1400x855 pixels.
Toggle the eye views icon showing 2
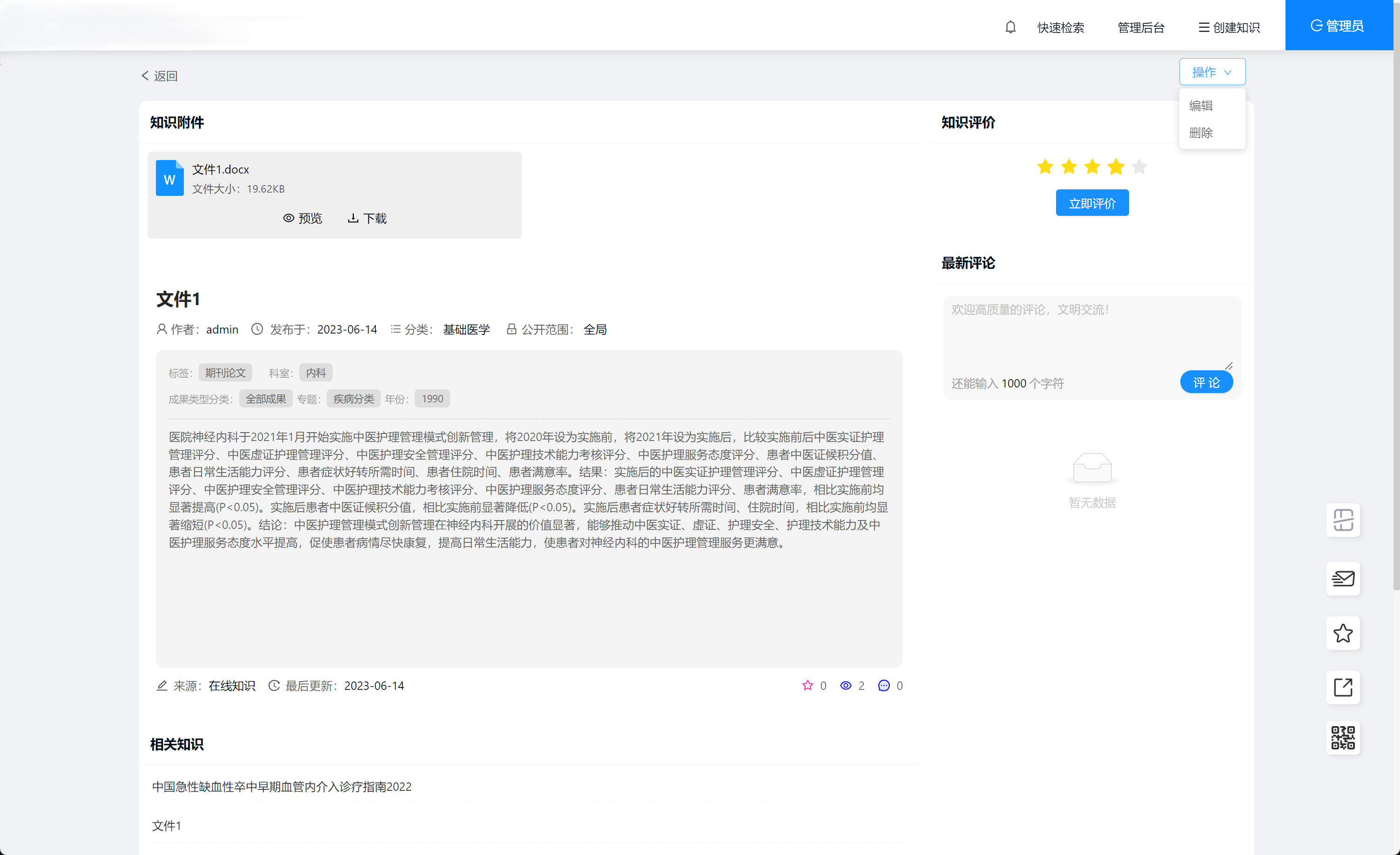pos(846,685)
